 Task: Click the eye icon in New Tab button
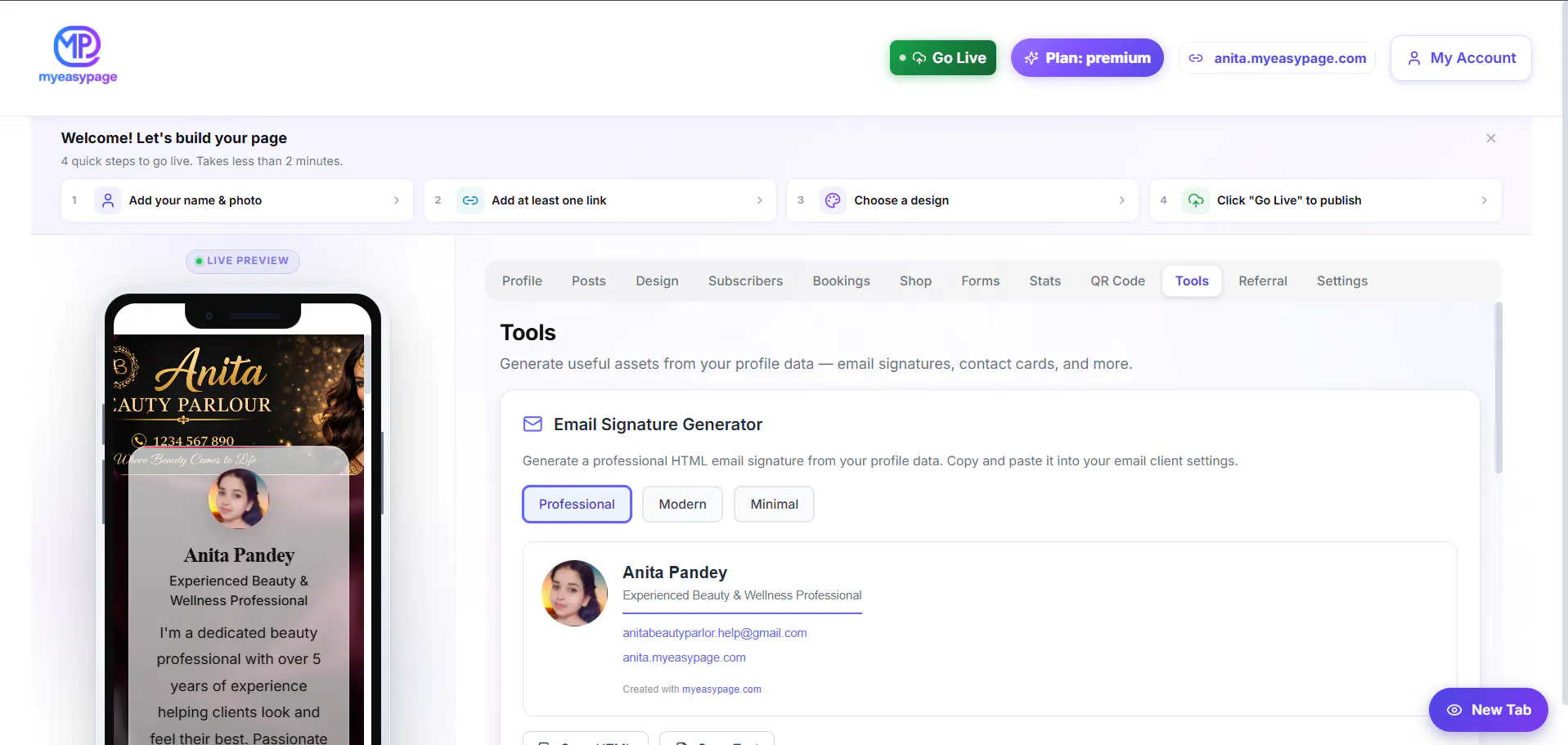pyautogui.click(x=1454, y=710)
